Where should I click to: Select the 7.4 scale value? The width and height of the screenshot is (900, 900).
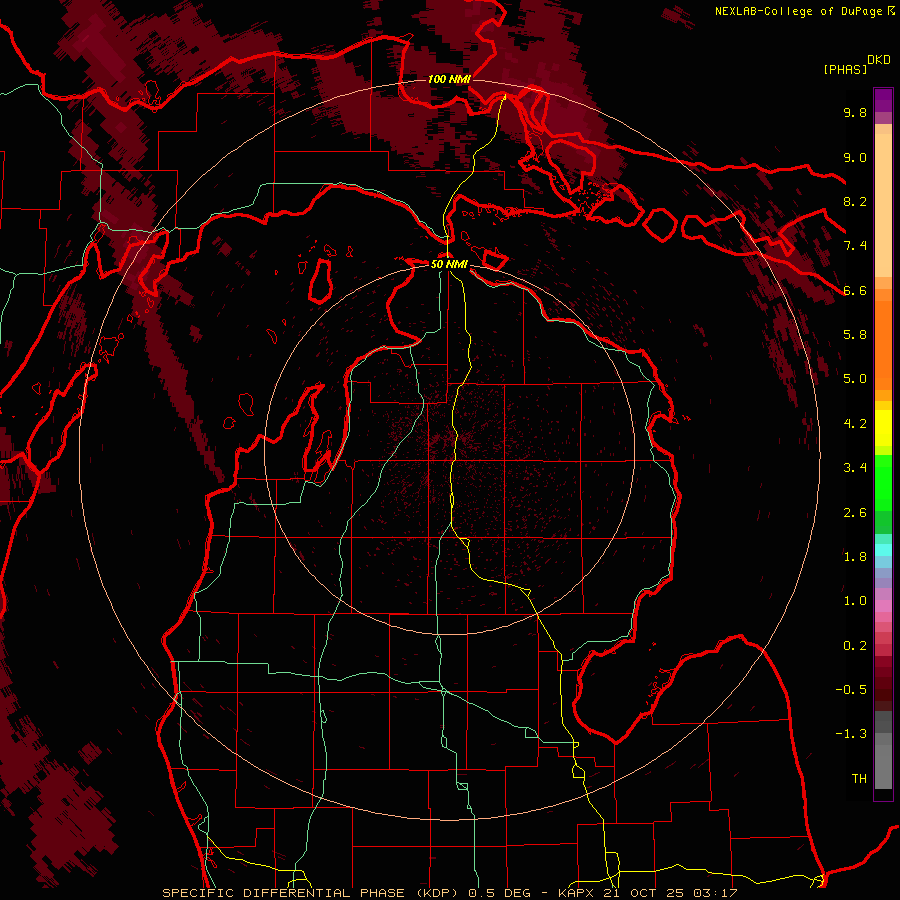855,246
